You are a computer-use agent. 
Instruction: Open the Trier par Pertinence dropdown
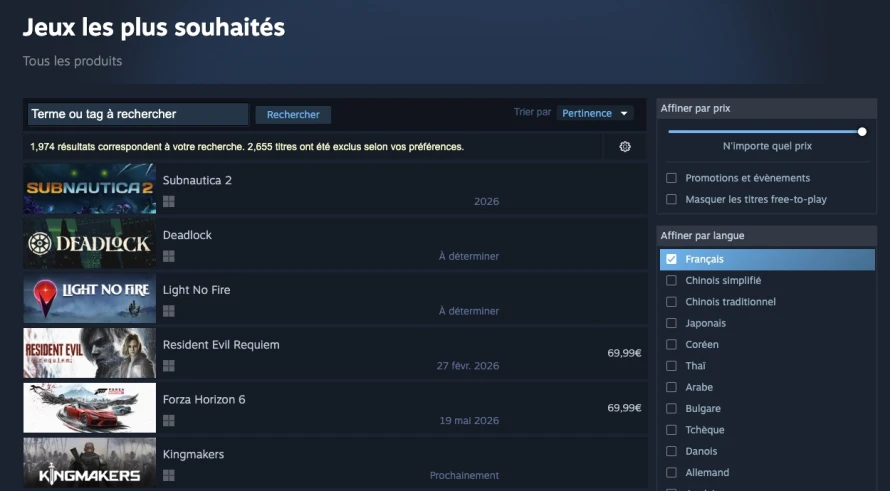[x=595, y=113]
